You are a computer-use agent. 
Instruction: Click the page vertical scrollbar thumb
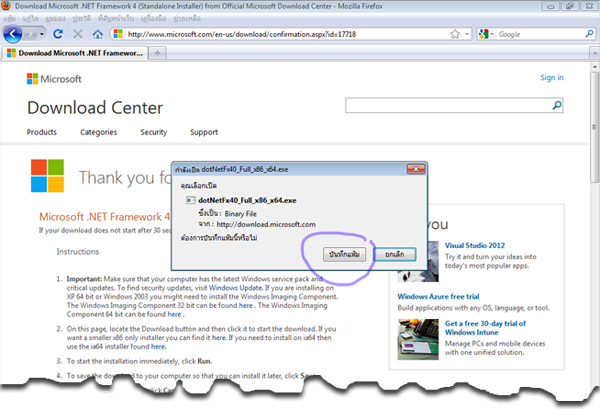pos(595,126)
